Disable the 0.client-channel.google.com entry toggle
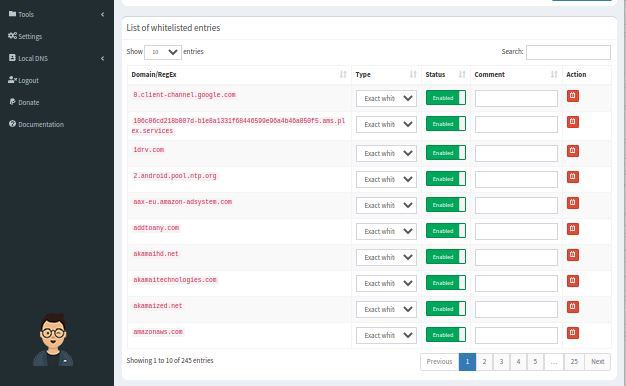The image size is (626, 386). pyautogui.click(x=446, y=98)
